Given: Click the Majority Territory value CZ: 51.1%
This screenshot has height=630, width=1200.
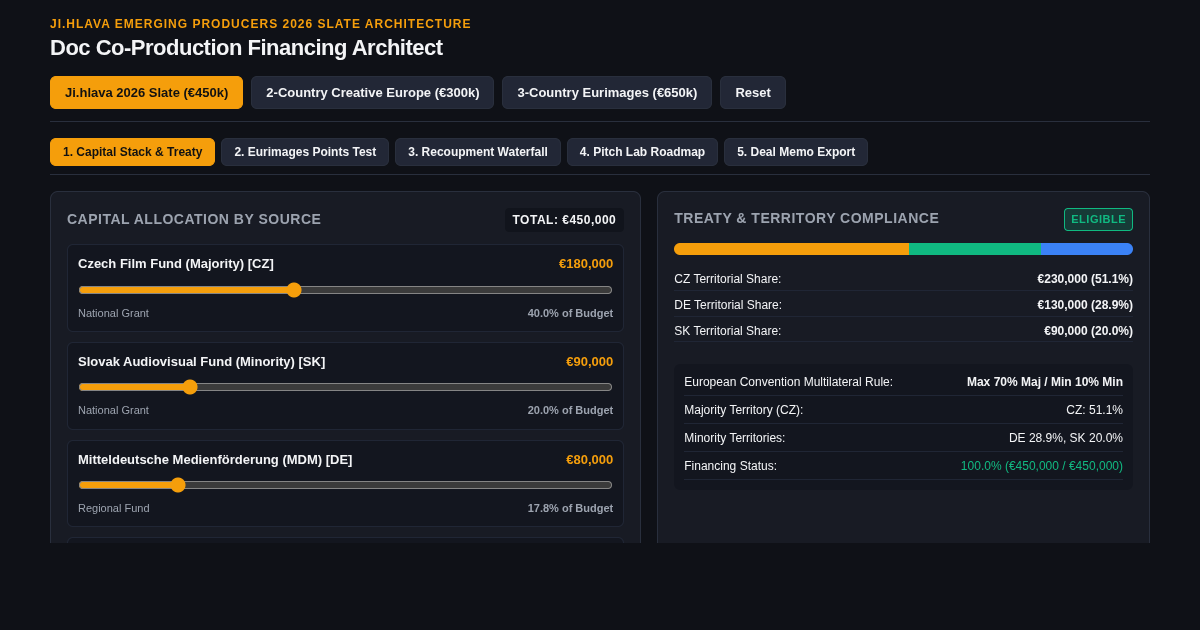Looking at the screenshot, I should (x=1094, y=410).
